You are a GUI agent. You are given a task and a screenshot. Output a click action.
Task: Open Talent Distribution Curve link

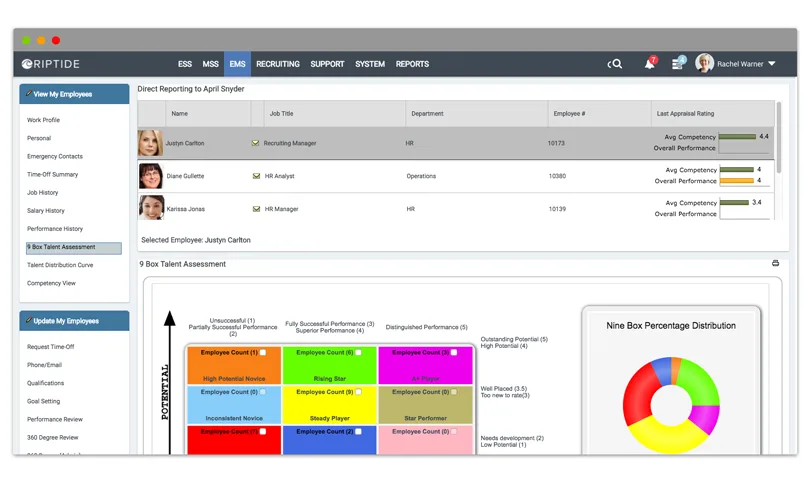click(x=60, y=265)
